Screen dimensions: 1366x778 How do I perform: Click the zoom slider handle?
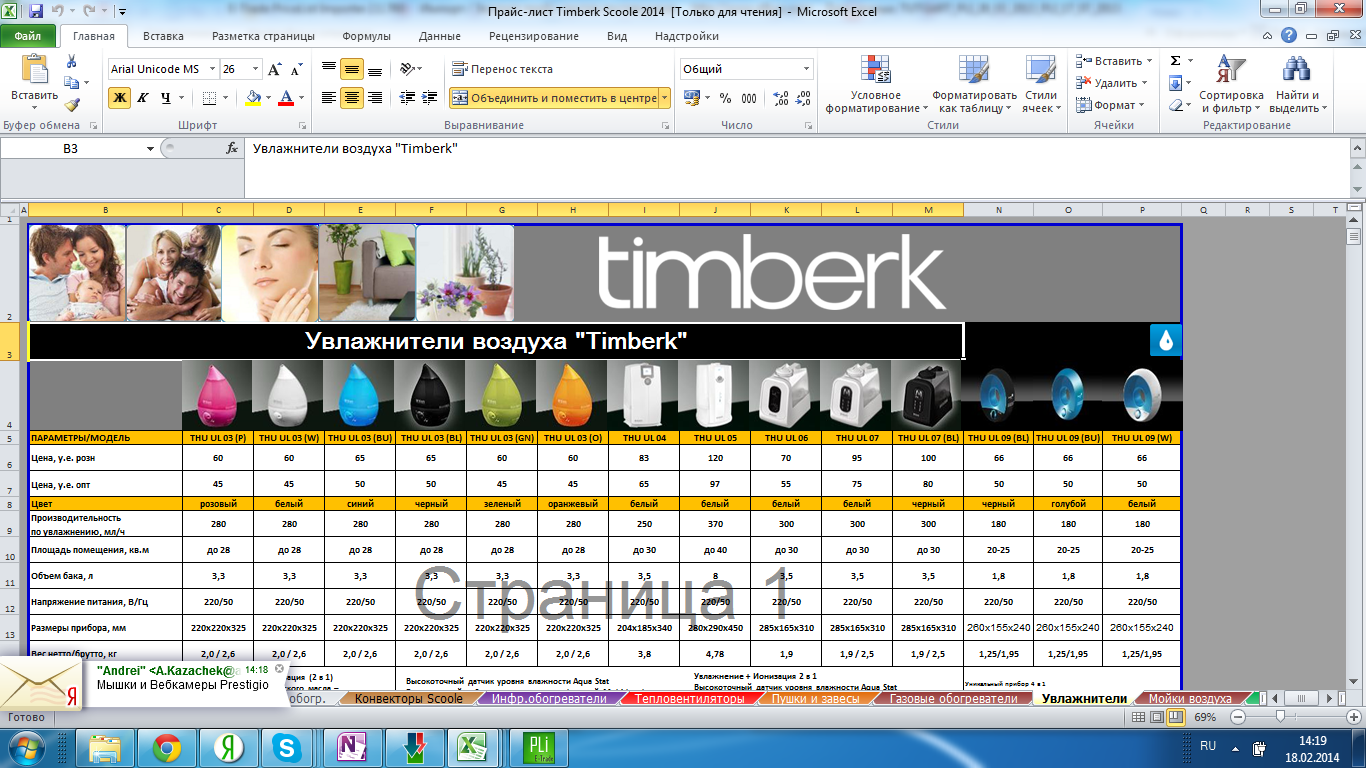(1281, 718)
